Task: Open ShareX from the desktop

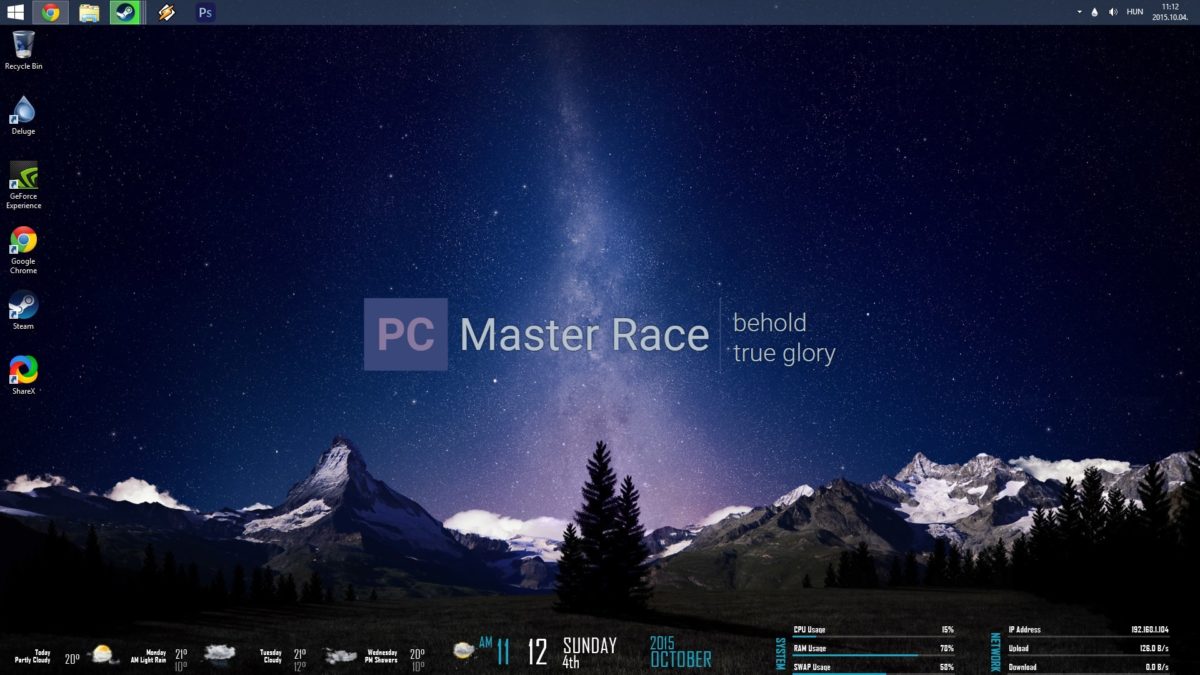Action: pos(23,372)
